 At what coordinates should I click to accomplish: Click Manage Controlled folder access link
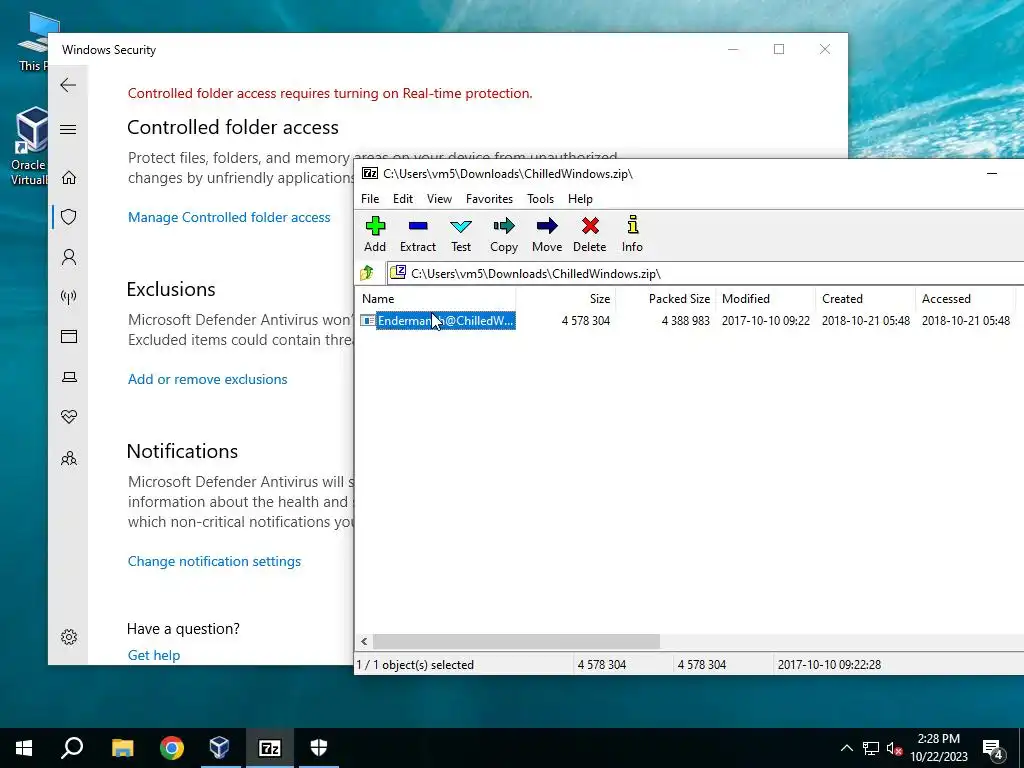pyautogui.click(x=229, y=217)
